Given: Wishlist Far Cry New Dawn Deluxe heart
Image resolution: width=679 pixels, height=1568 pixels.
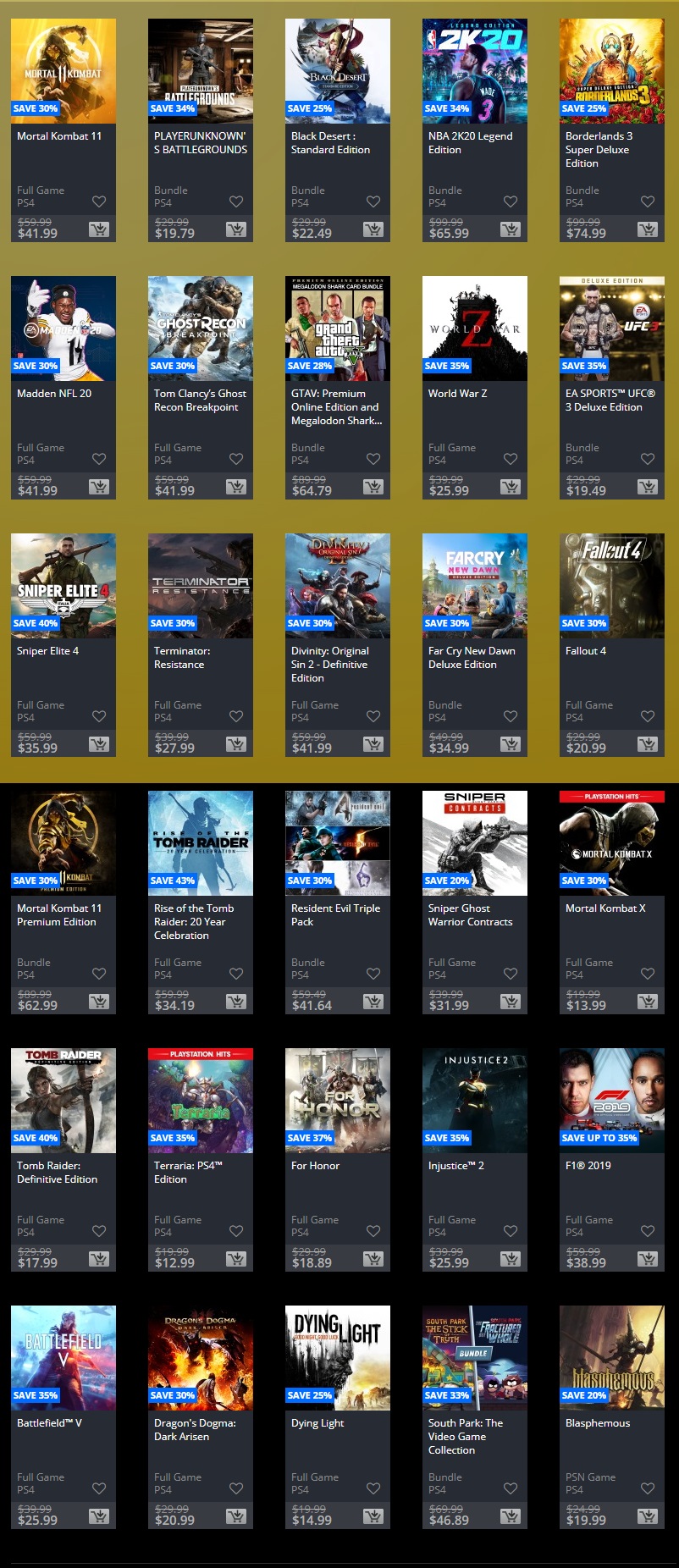Looking at the screenshot, I should (x=511, y=716).
